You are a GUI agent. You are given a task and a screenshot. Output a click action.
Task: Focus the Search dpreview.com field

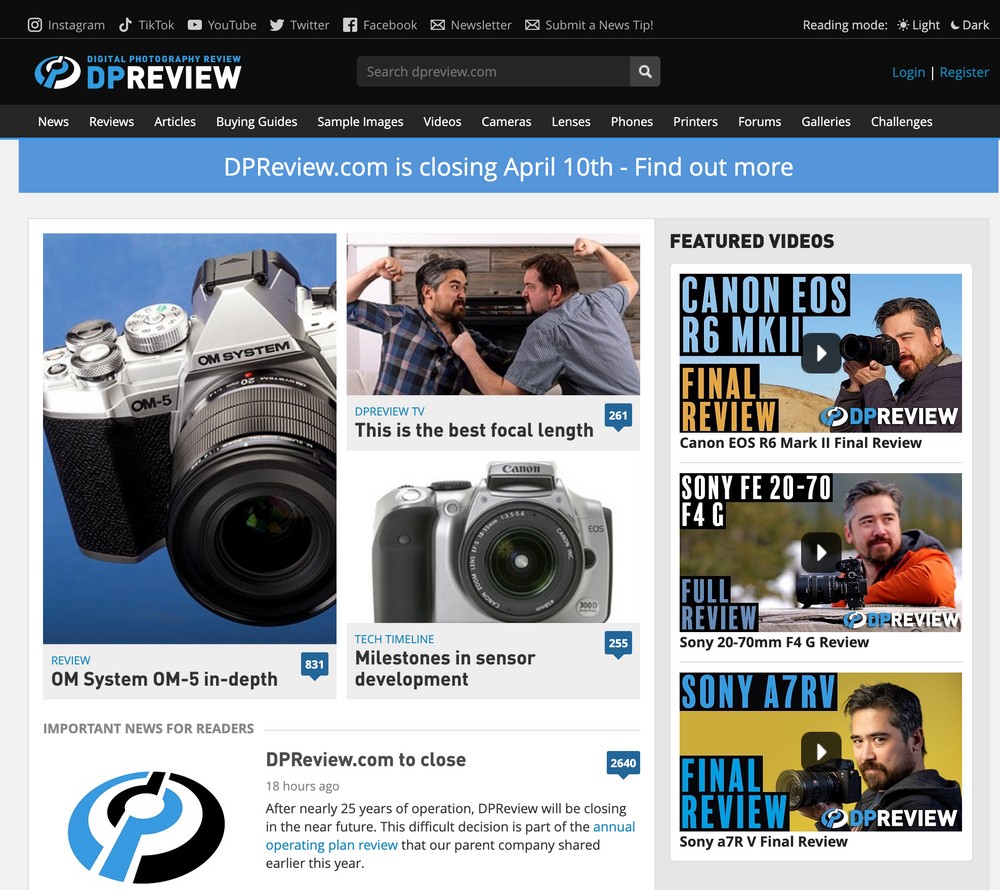click(493, 71)
